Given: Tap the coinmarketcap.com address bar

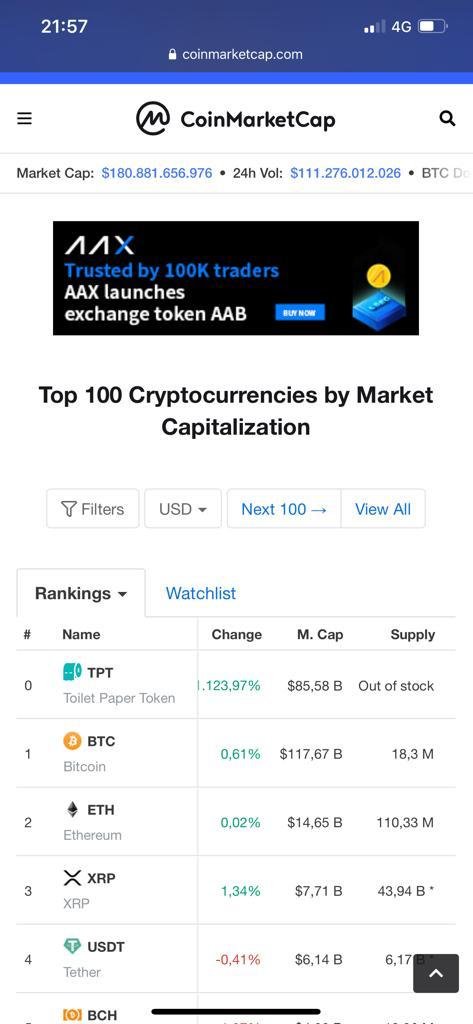Looking at the screenshot, I should coord(236,54).
